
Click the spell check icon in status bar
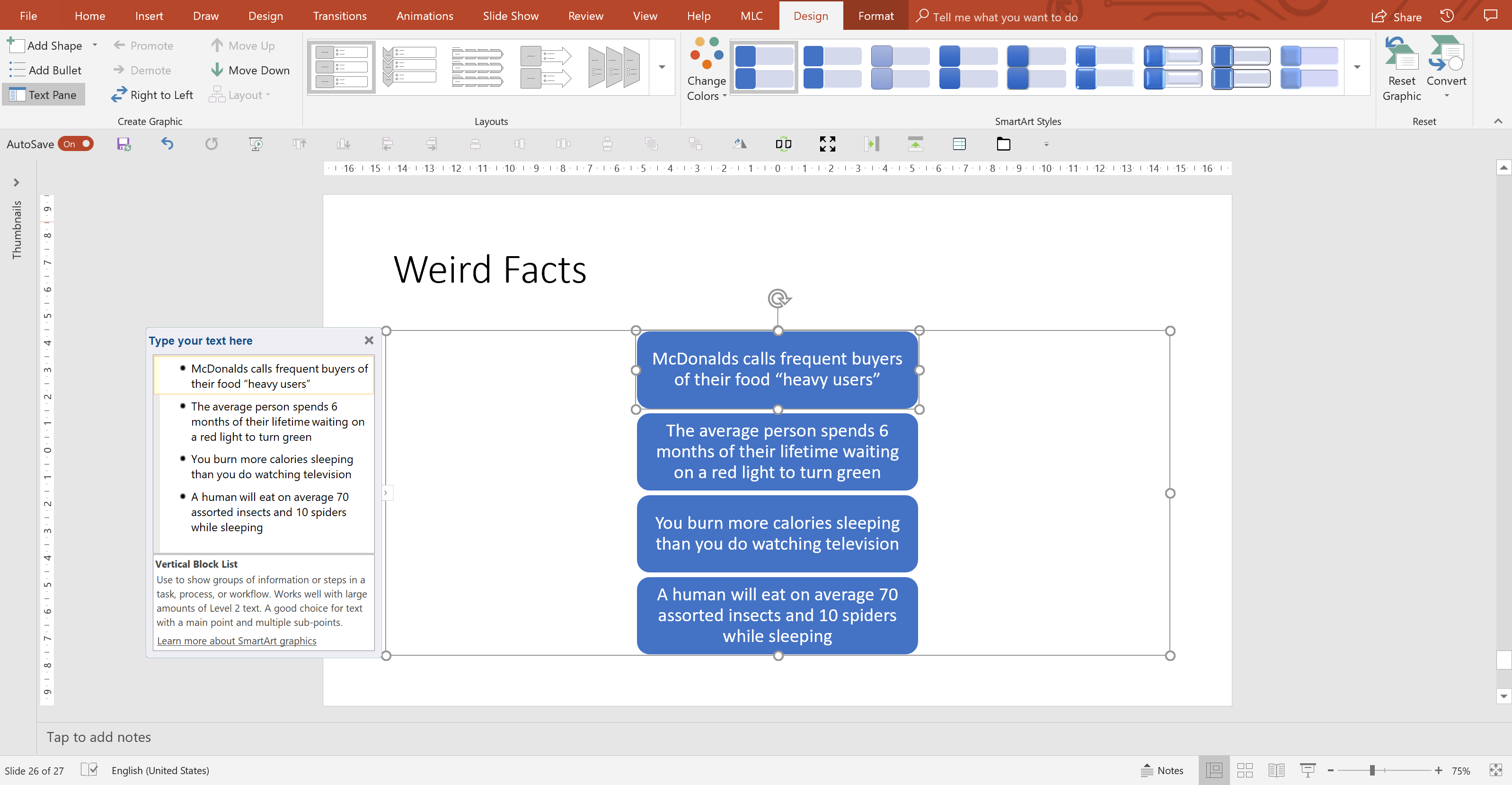coord(89,770)
